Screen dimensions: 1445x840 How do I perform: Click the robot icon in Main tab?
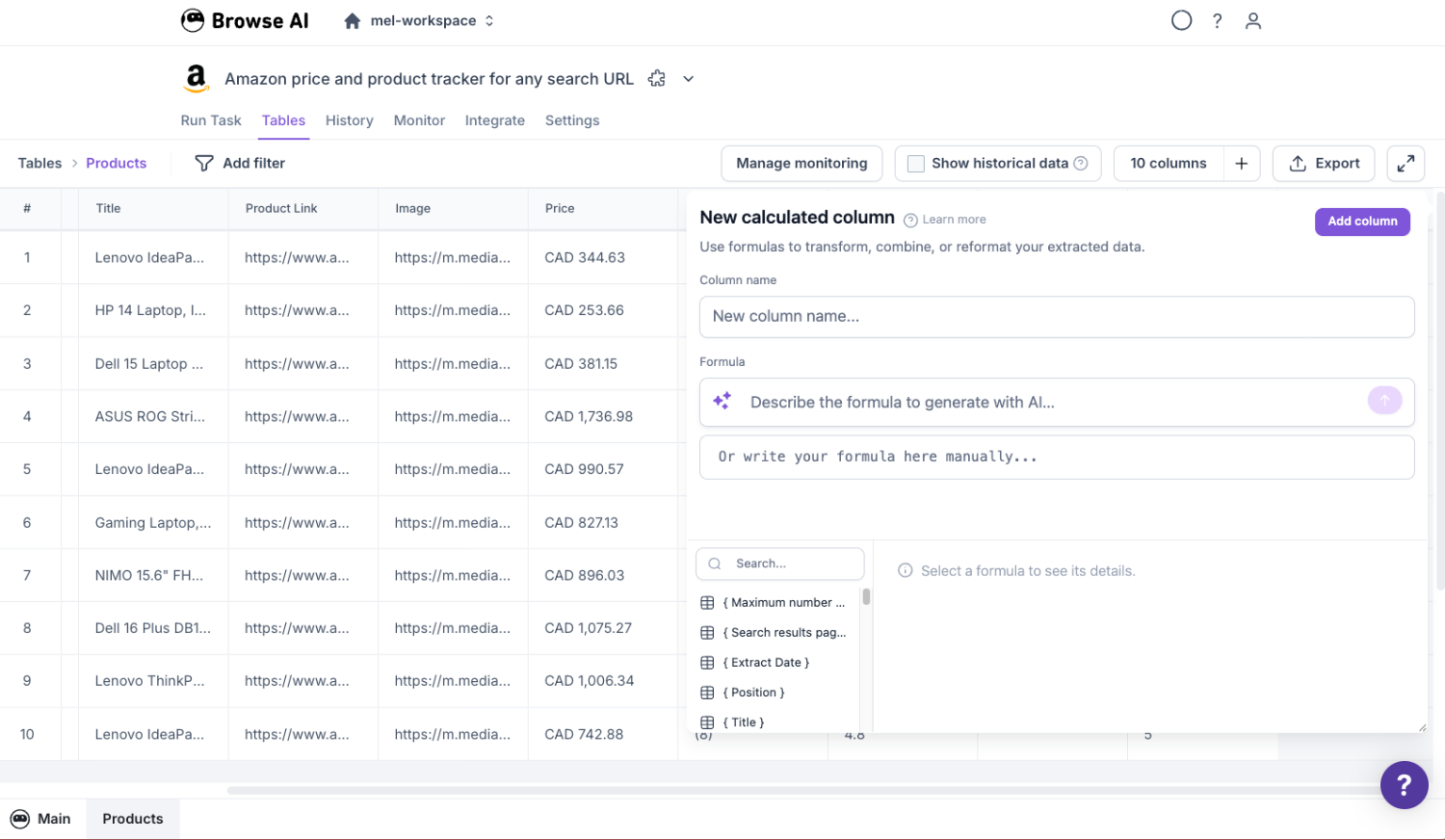[20, 819]
